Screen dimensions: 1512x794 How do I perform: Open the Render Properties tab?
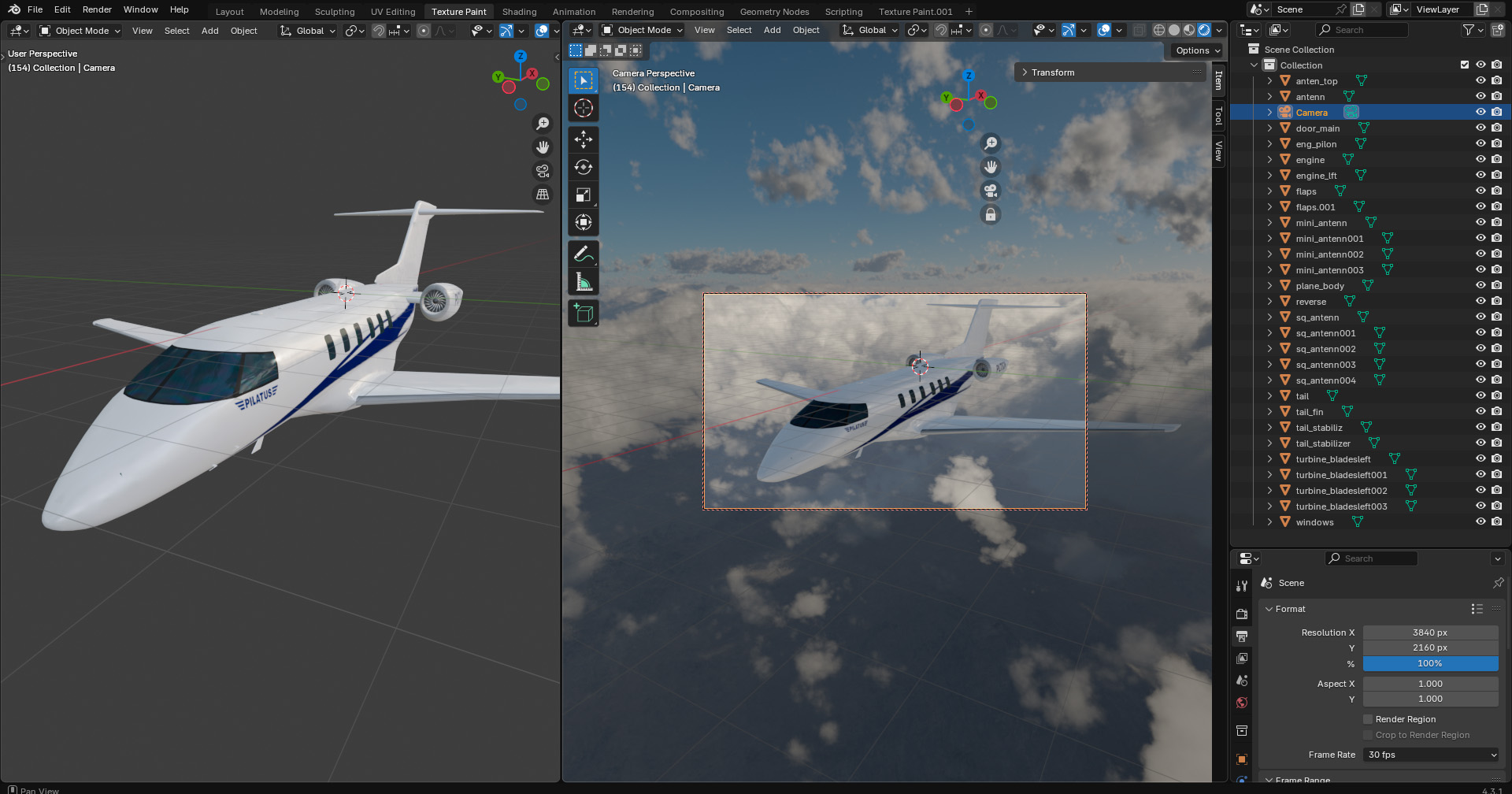[x=1242, y=614]
